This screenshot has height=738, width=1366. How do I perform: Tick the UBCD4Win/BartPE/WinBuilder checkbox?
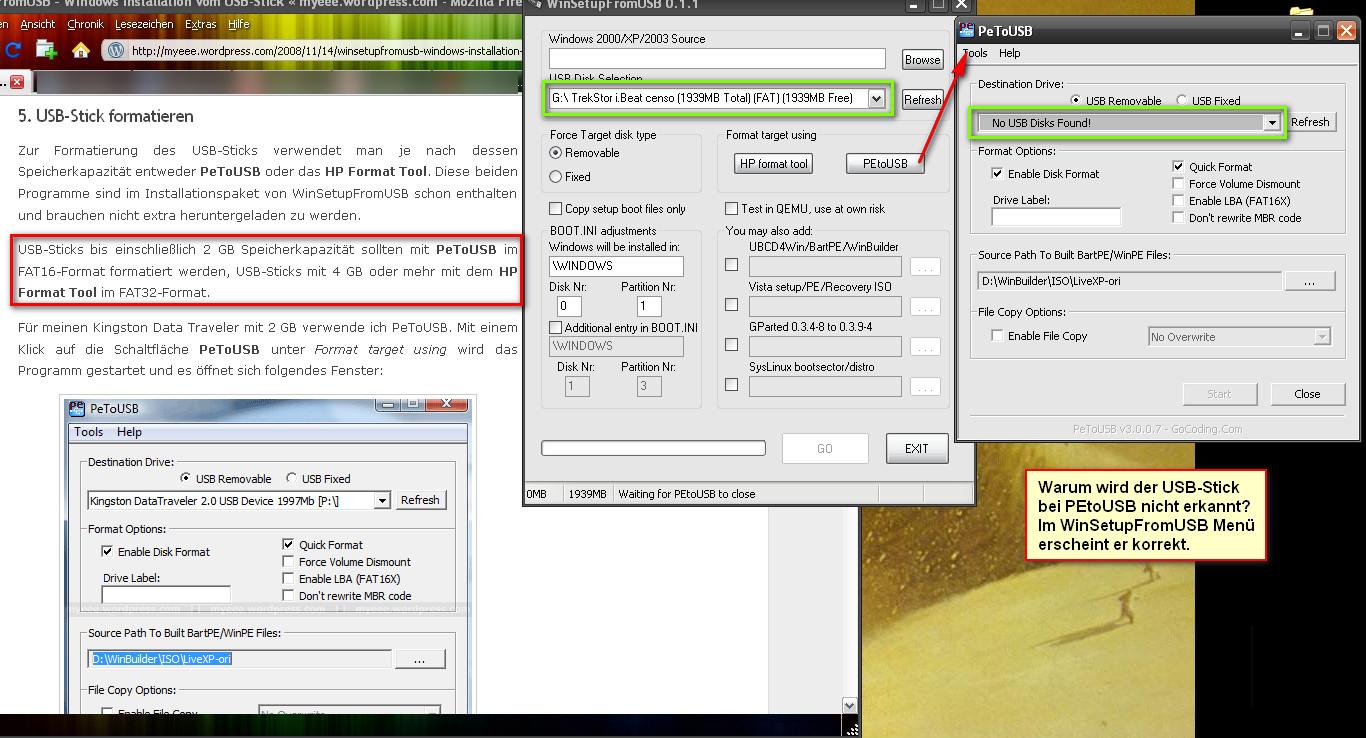tap(732, 266)
